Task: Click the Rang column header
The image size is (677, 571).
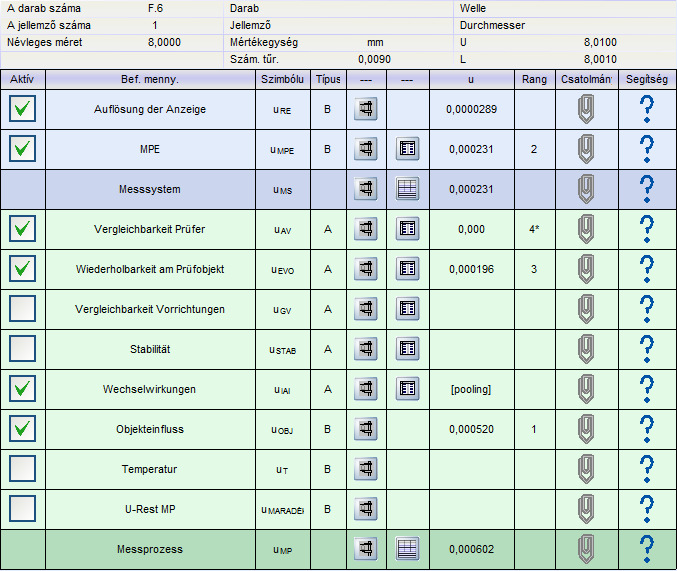Action: pyautogui.click(x=535, y=79)
